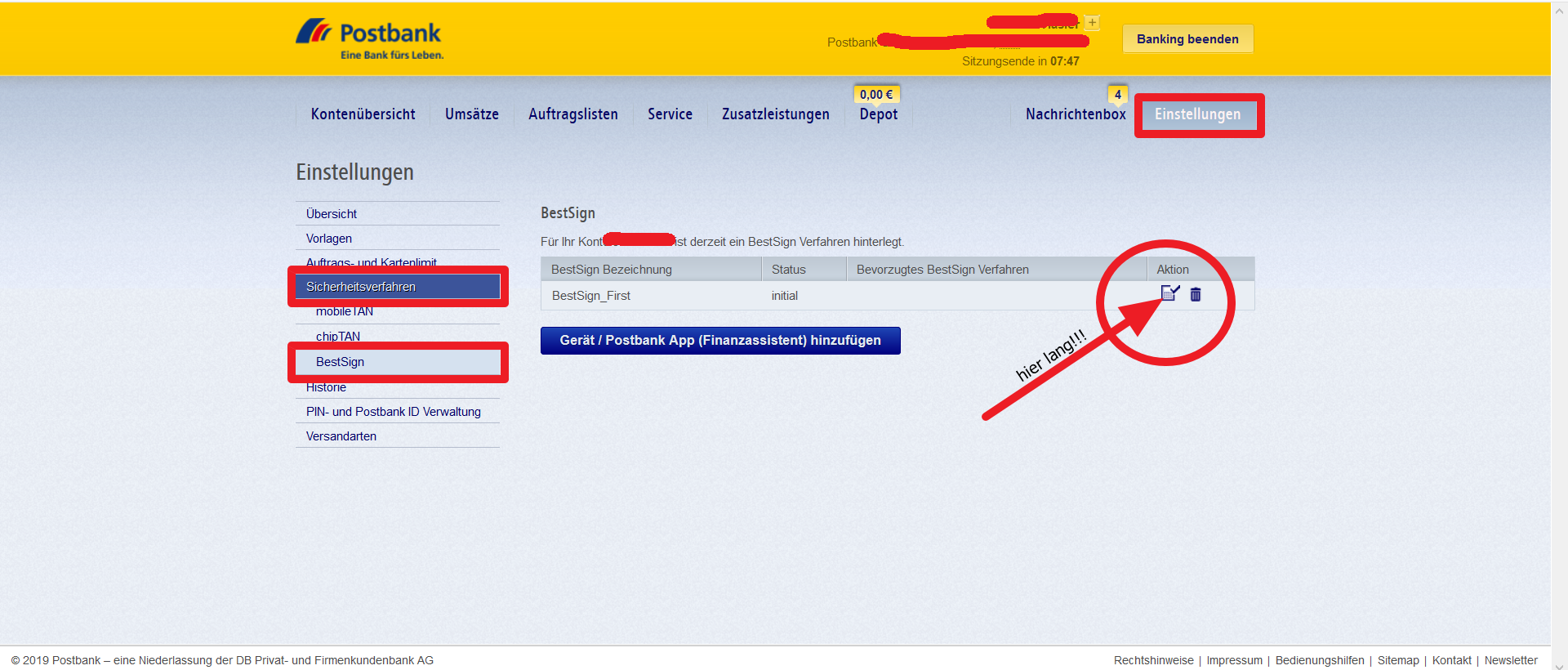Open Rechtshinweise in the footer
This screenshot has width=1568, height=670.
click(x=1153, y=660)
